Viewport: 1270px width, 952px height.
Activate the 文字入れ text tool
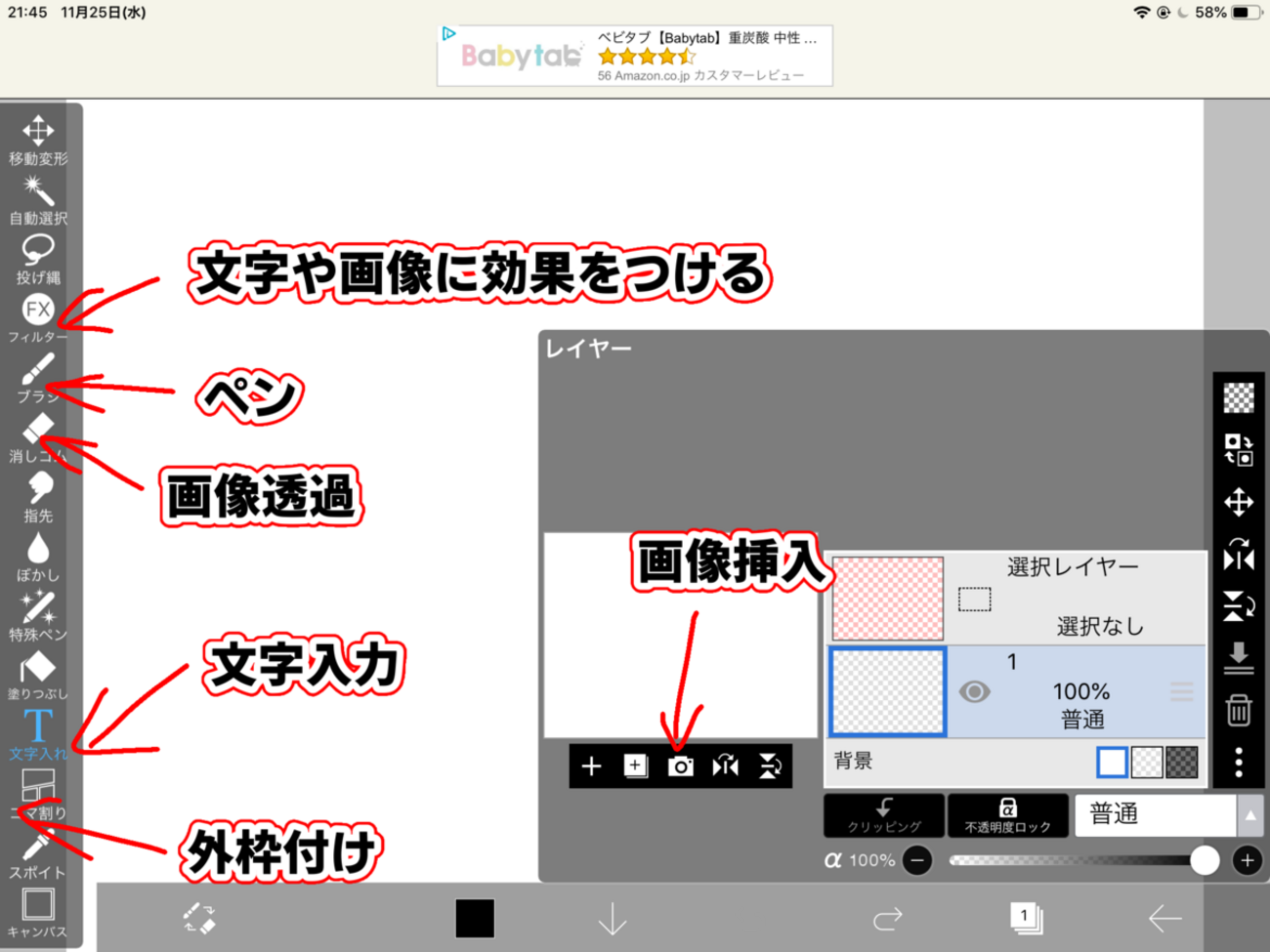(38, 735)
